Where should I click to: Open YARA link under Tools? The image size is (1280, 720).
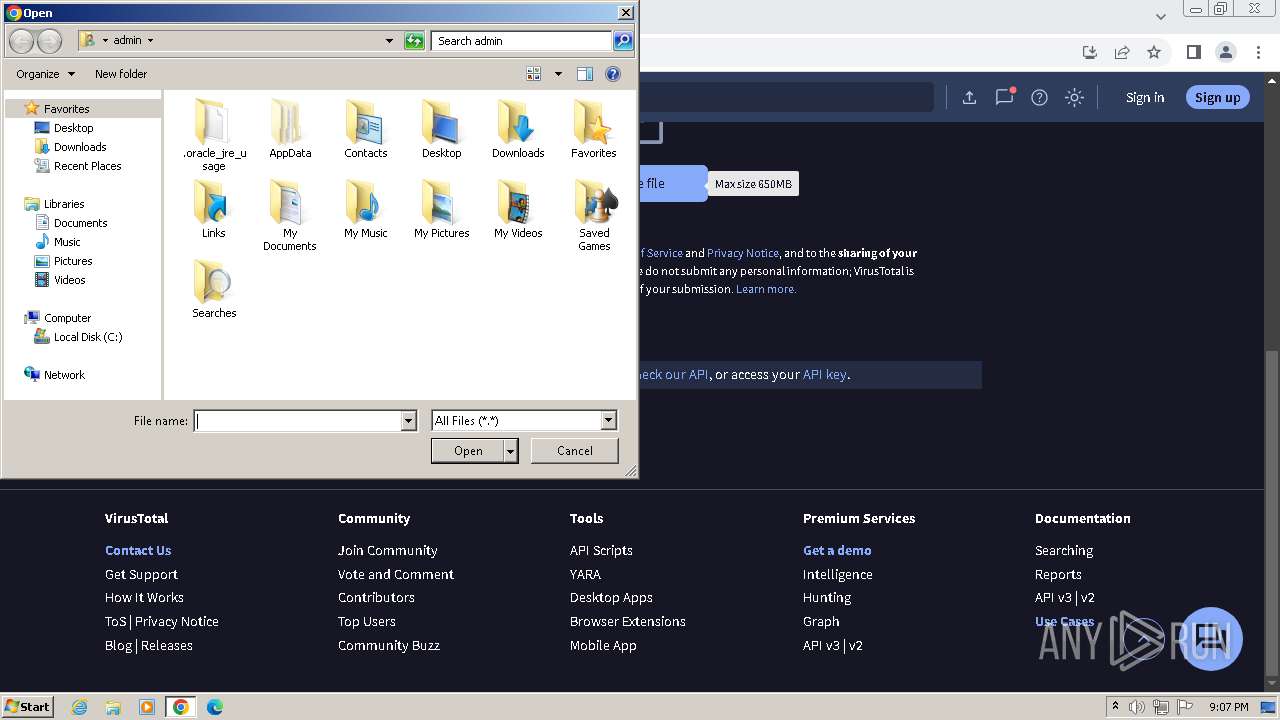(585, 574)
